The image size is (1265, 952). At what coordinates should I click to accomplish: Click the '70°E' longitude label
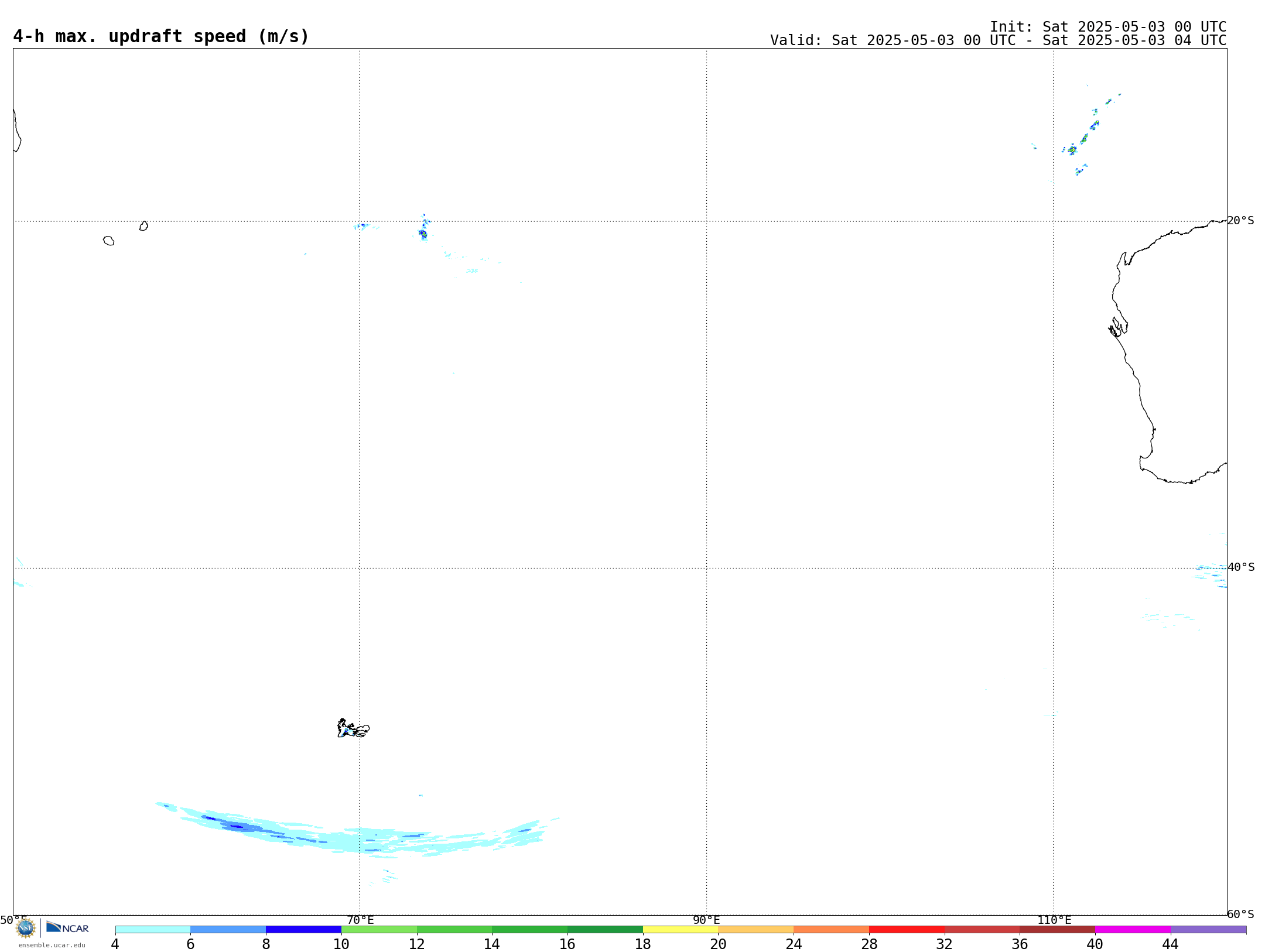[360, 920]
